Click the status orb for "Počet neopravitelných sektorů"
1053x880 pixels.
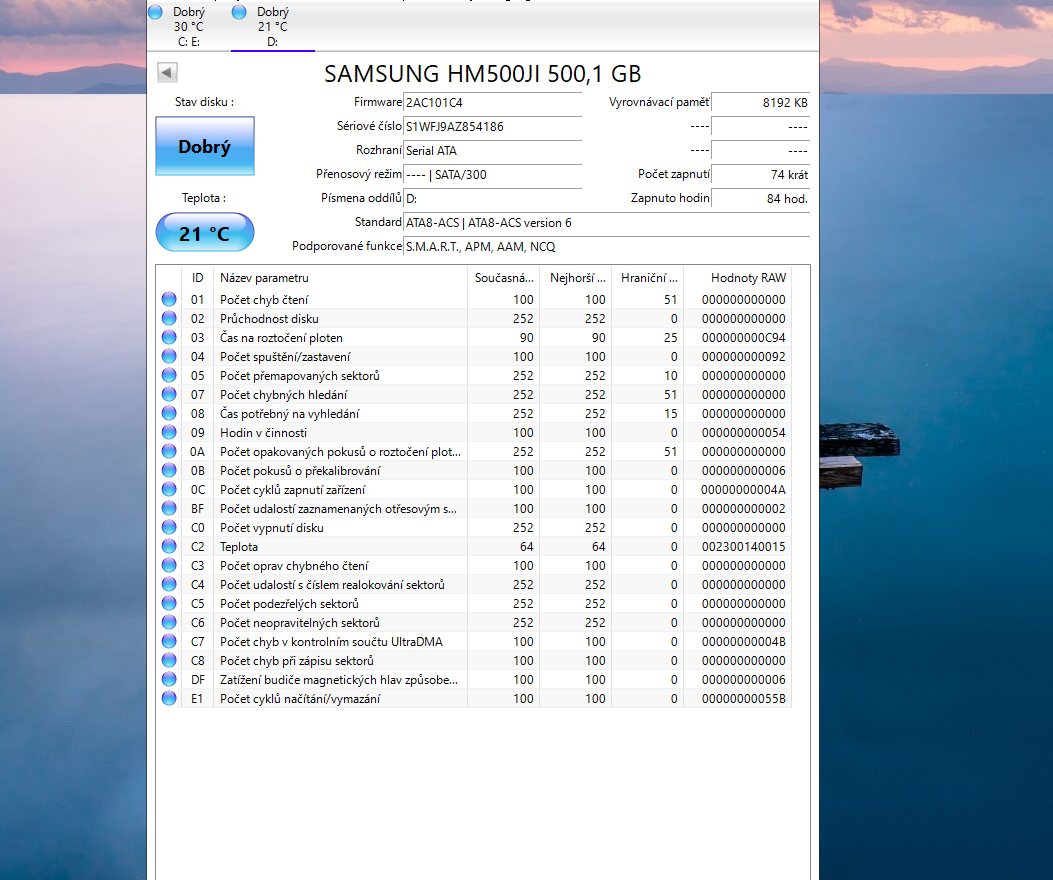click(x=168, y=622)
